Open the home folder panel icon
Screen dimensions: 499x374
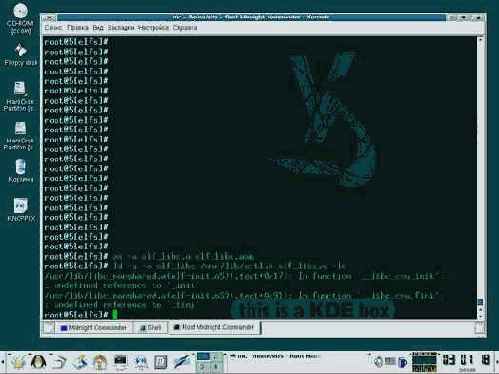[x=100, y=362]
